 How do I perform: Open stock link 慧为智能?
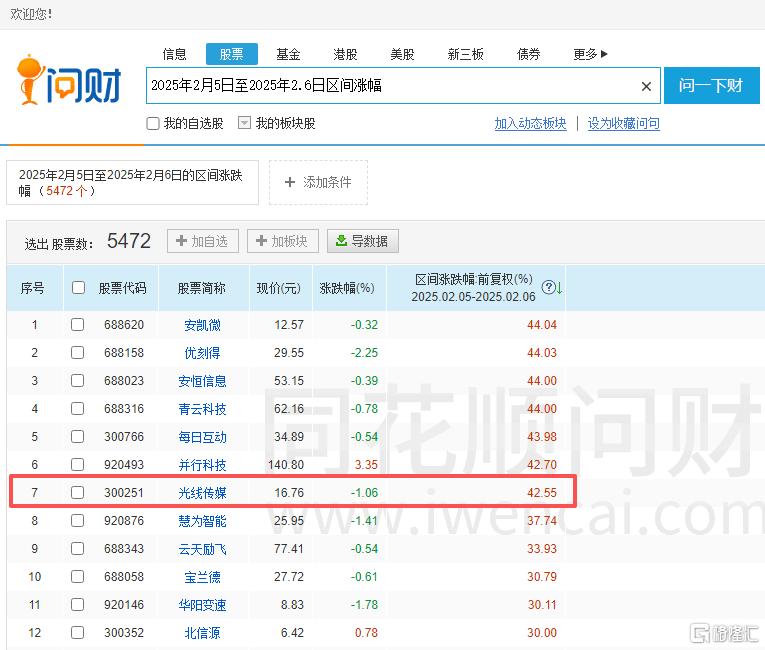coord(202,521)
